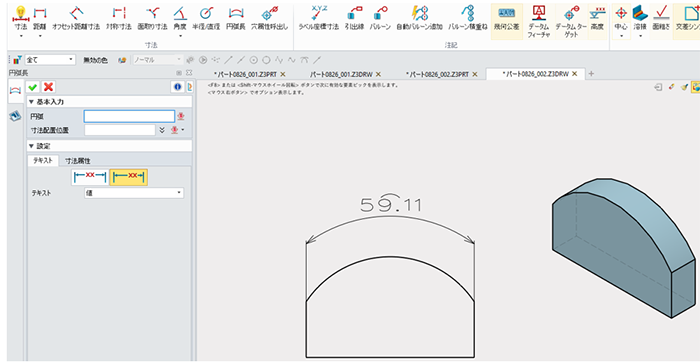
Task: Click the highlighted display icon at viewport corner
Action: 695,87
